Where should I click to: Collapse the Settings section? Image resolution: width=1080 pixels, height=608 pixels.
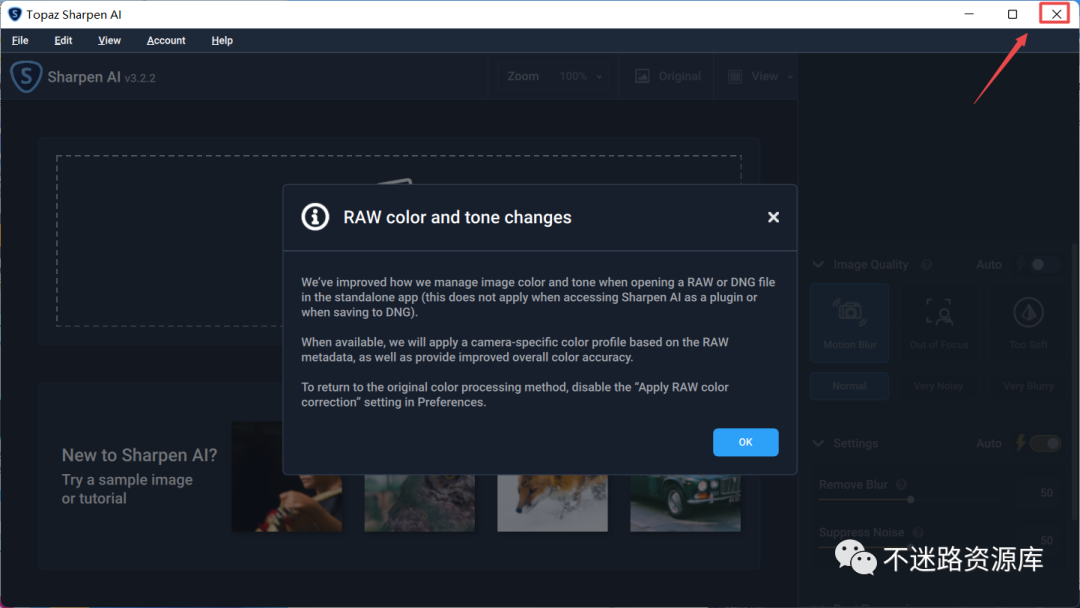(x=818, y=443)
